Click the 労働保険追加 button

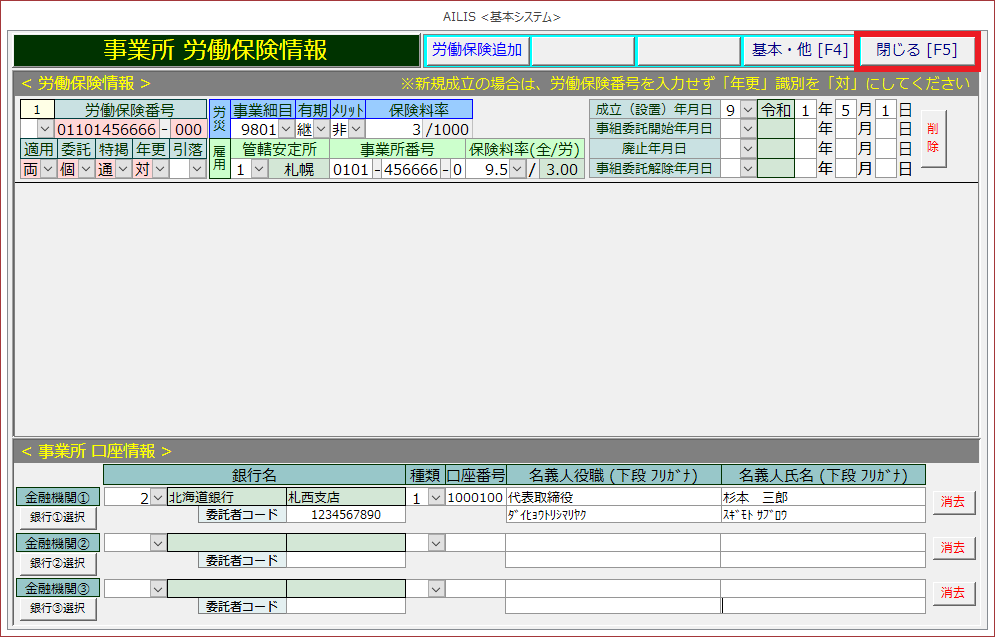coord(476,50)
